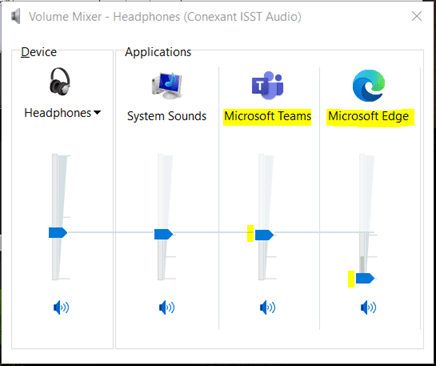436x366 pixels.
Task: Click the highlighted Microsoft Edge label
Action: [370, 117]
